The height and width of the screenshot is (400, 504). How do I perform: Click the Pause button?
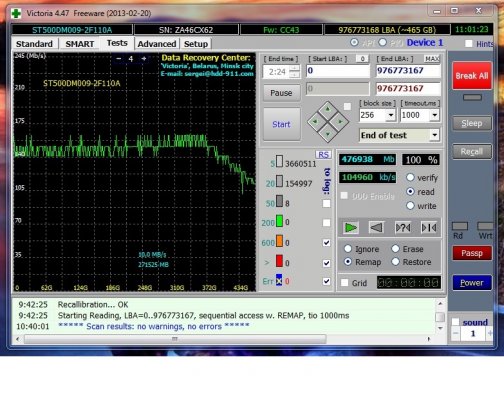(281, 93)
